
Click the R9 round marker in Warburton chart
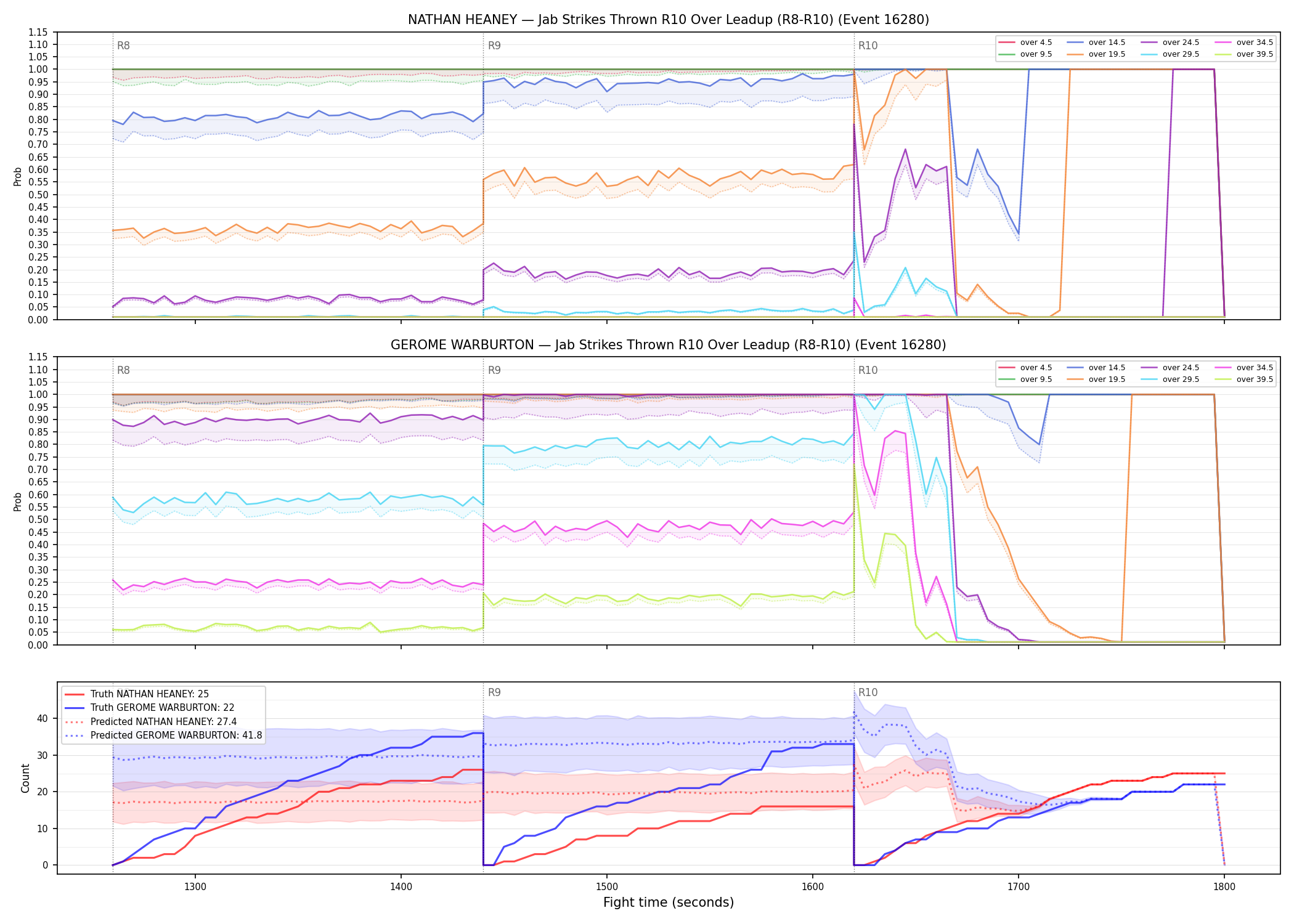(494, 370)
